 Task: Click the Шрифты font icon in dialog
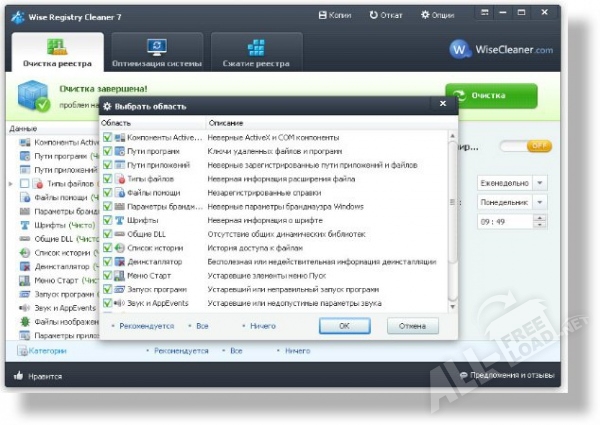pyautogui.click(x=120, y=219)
